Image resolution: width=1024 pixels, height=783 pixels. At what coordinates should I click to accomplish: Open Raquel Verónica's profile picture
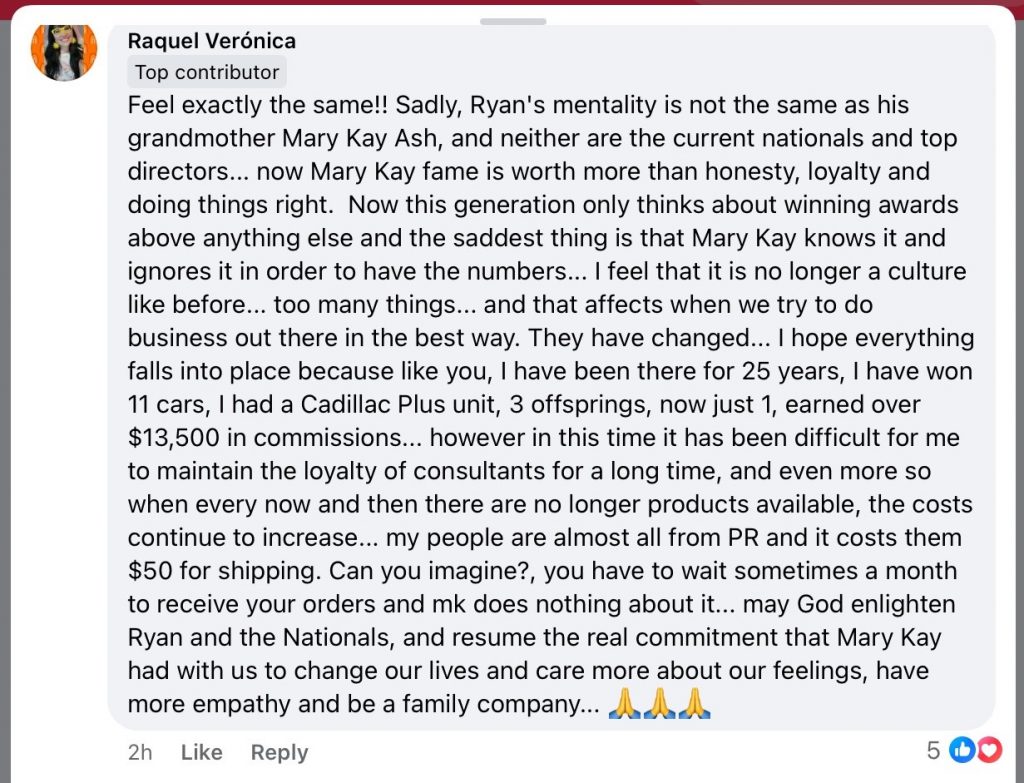(x=64, y=51)
